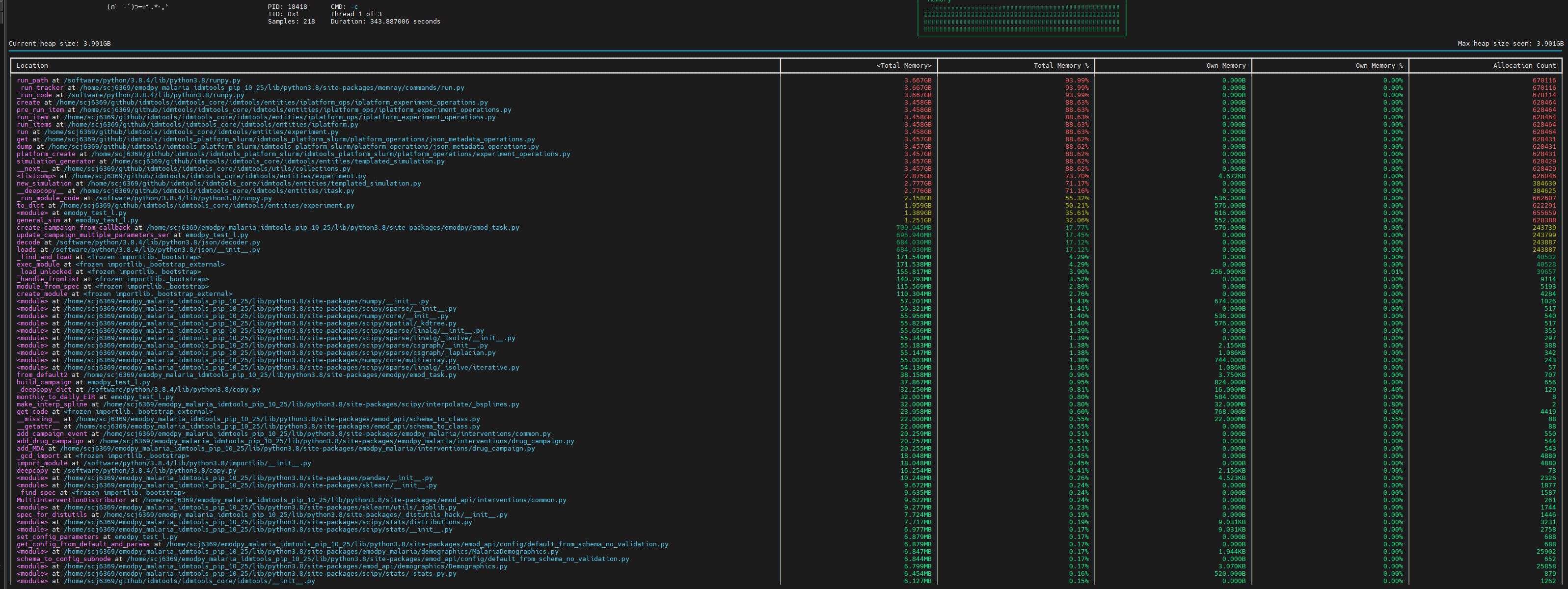This screenshot has height=589, width=1568.
Task: Select the pre_run_item row
Action: [264, 110]
